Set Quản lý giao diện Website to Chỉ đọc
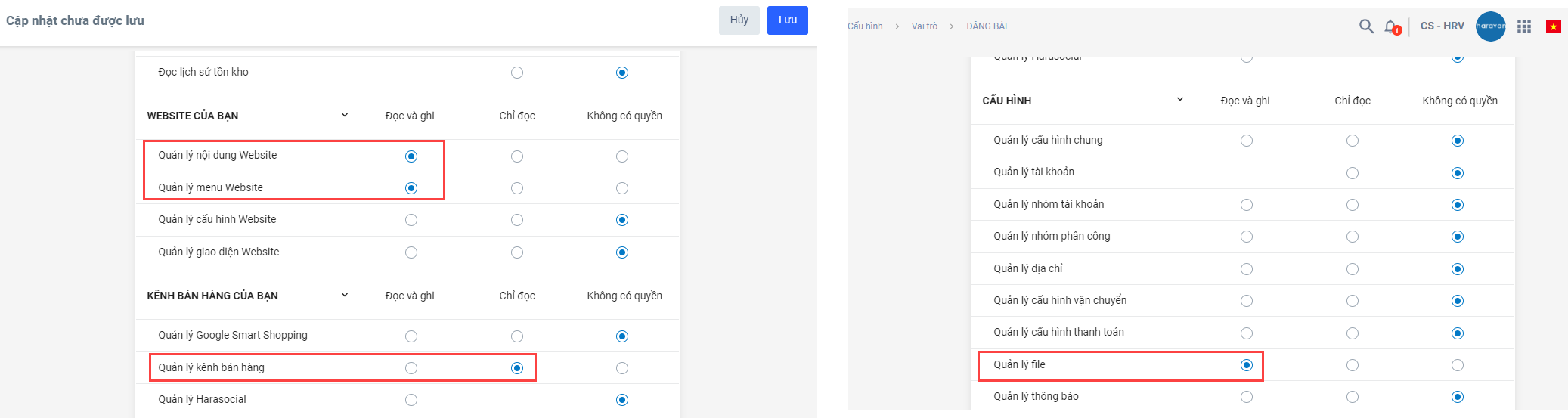Viewport: 1568px width, 418px height. (517, 252)
